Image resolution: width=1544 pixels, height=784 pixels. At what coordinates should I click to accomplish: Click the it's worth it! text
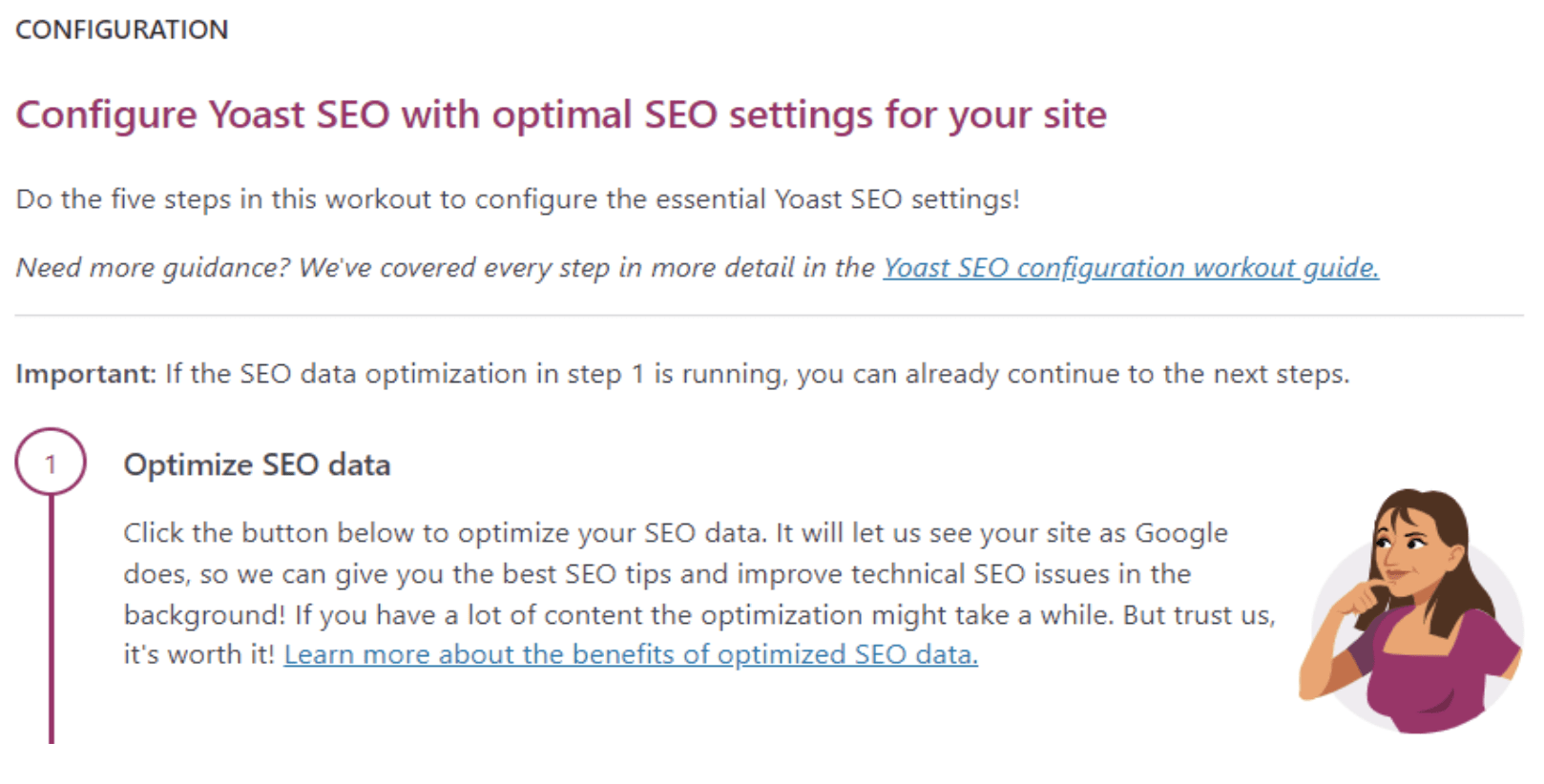click(199, 654)
